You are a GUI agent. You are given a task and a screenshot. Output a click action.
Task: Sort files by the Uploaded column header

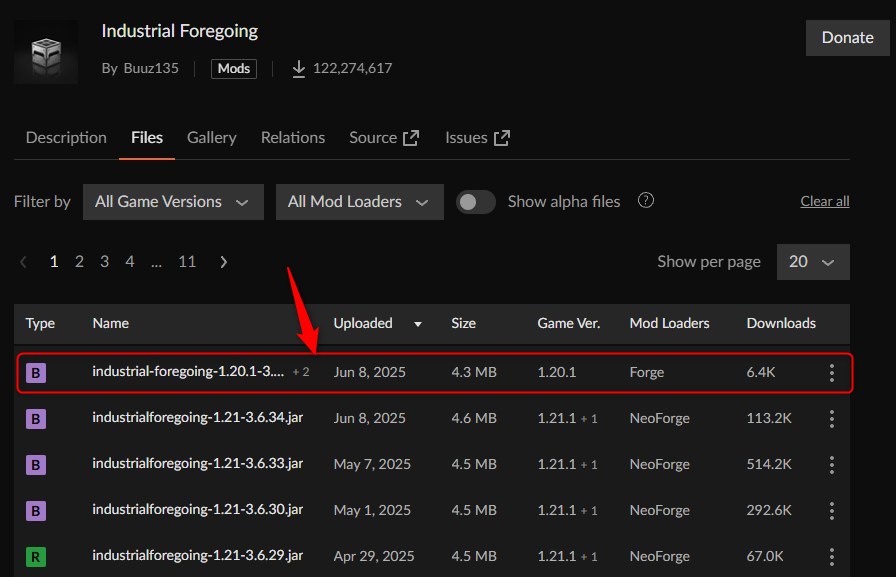coord(363,324)
